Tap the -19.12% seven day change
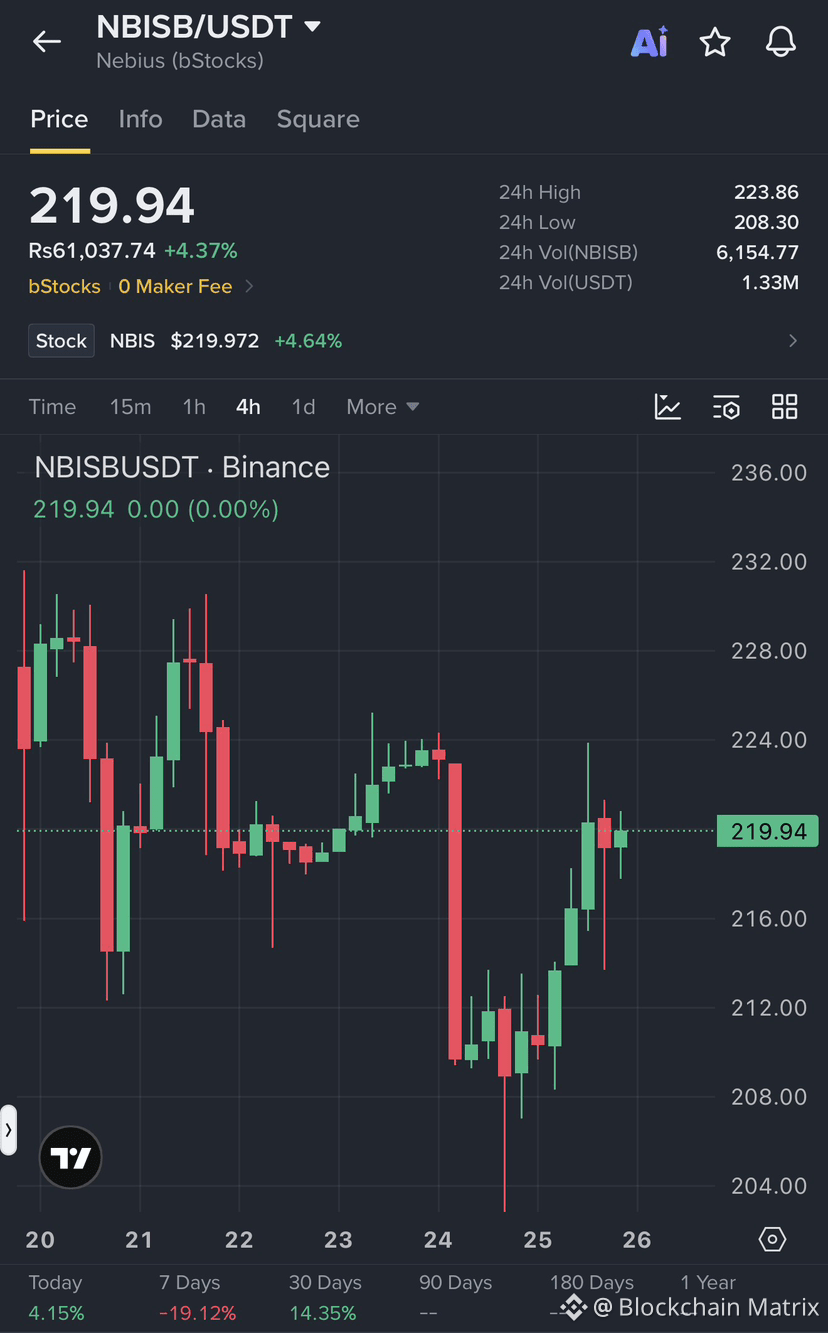The image size is (828, 1333). point(197,1313)
